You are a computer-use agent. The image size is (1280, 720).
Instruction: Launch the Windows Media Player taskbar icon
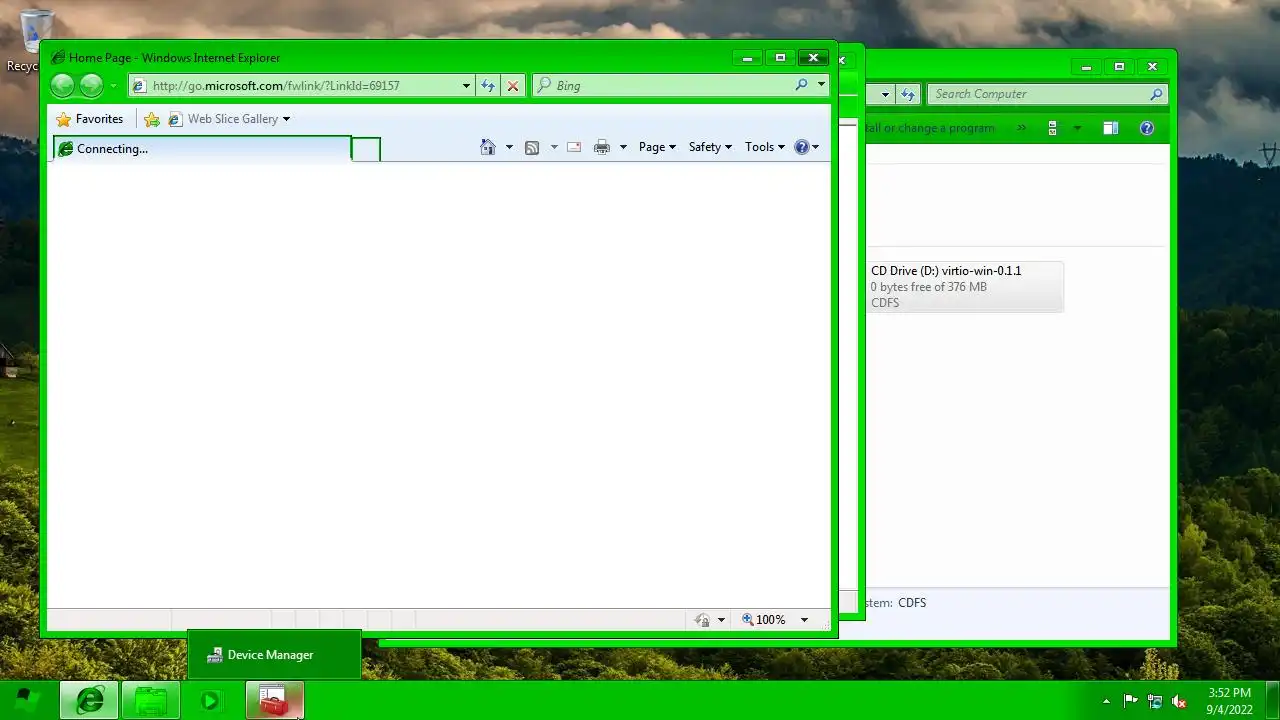[x=211, y=700]
